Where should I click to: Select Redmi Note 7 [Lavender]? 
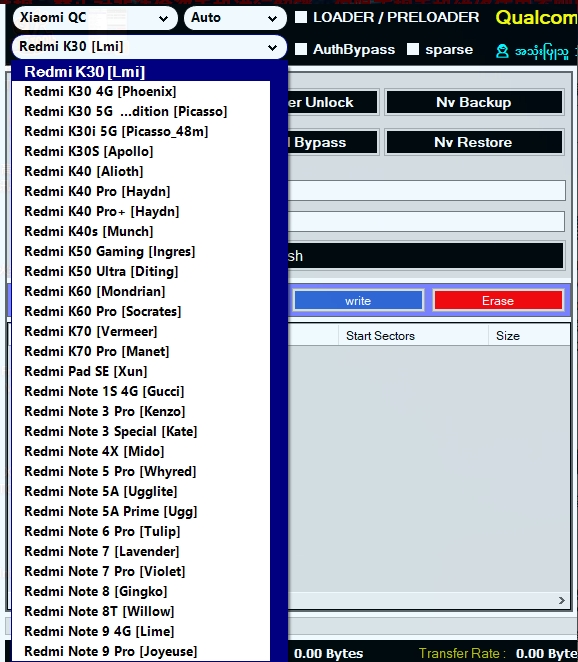(x=141, y=551)
